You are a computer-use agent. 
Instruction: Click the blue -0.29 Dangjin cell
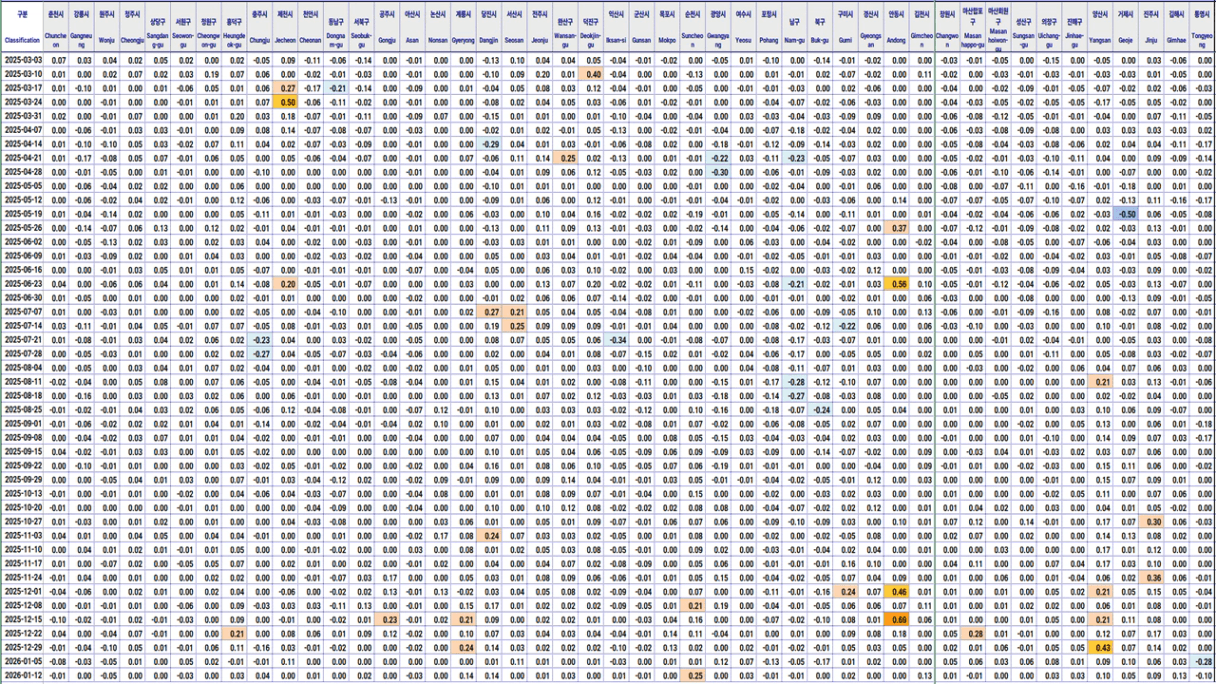coord(491,145)
